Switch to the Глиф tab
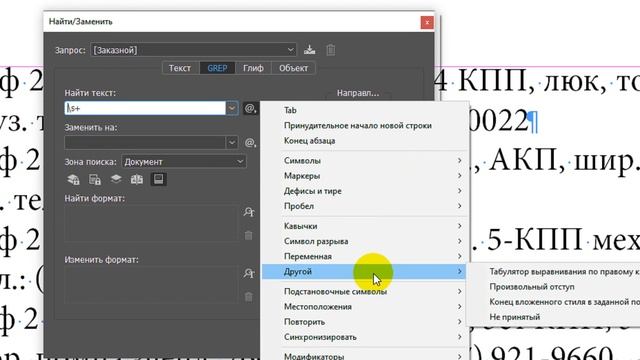 pos(253,68)
